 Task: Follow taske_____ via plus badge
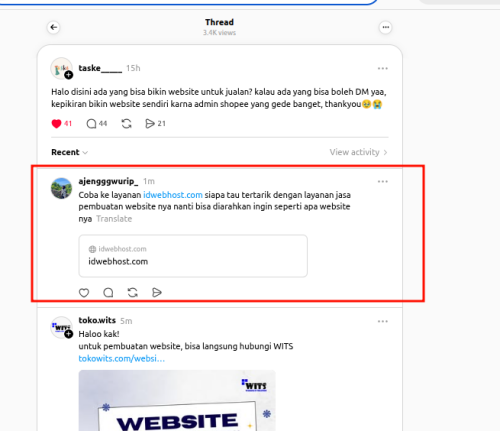tap(69, 75)
